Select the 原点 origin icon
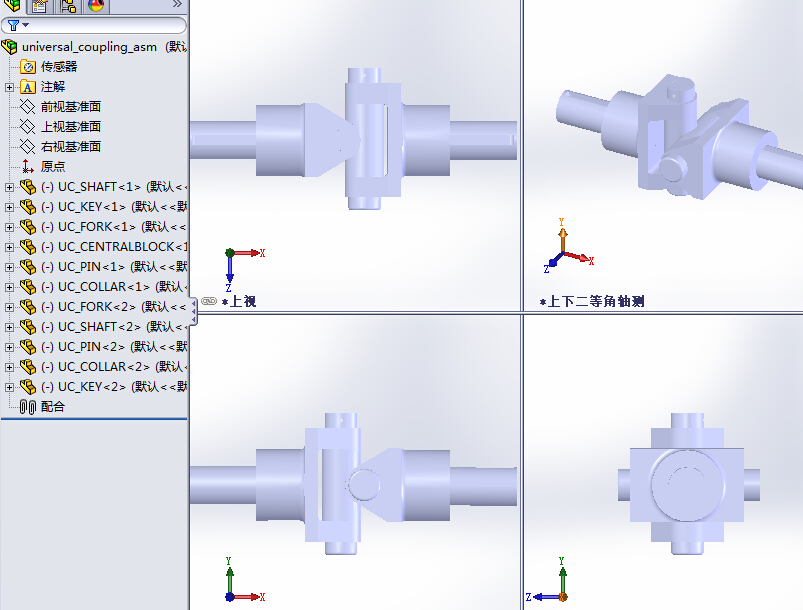This screenshot has width=803, height=610. tap(28, 166)
